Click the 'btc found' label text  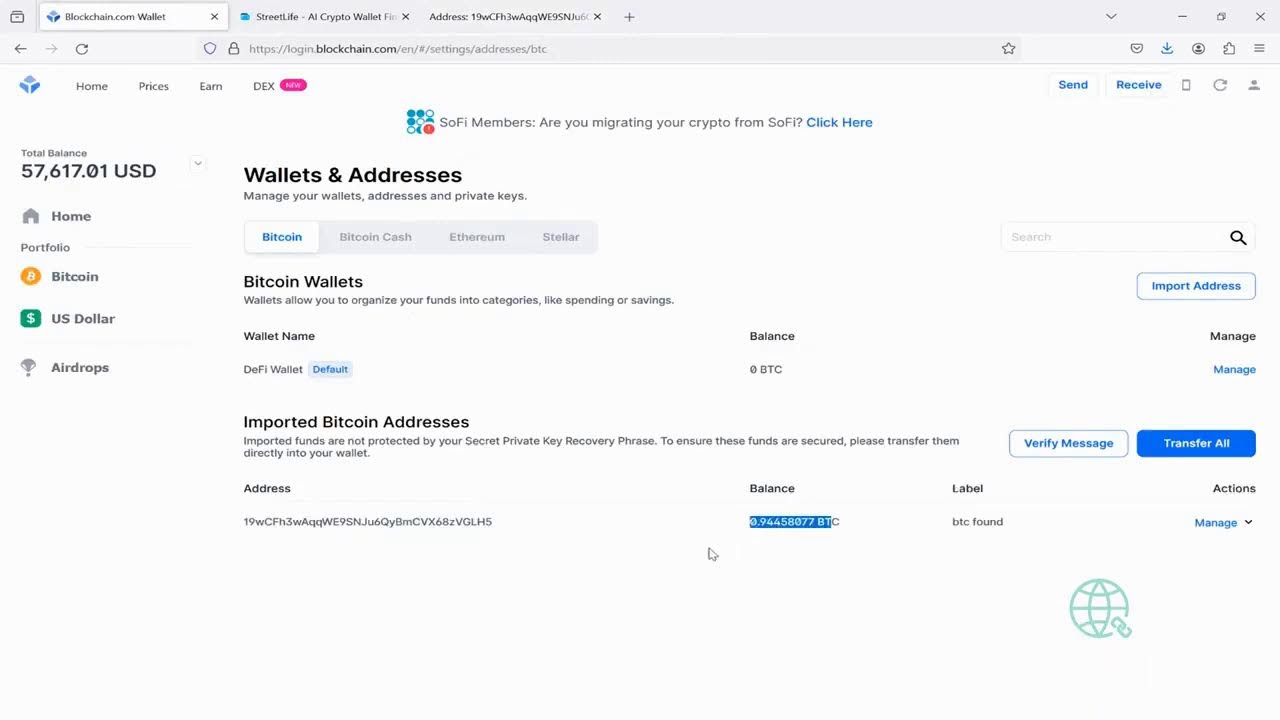977,522
